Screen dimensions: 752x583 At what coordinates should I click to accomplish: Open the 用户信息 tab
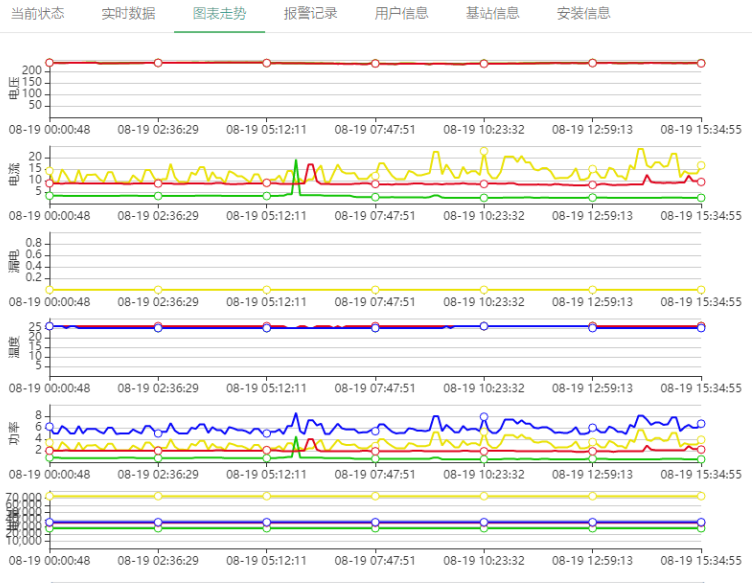click(401, 14)
